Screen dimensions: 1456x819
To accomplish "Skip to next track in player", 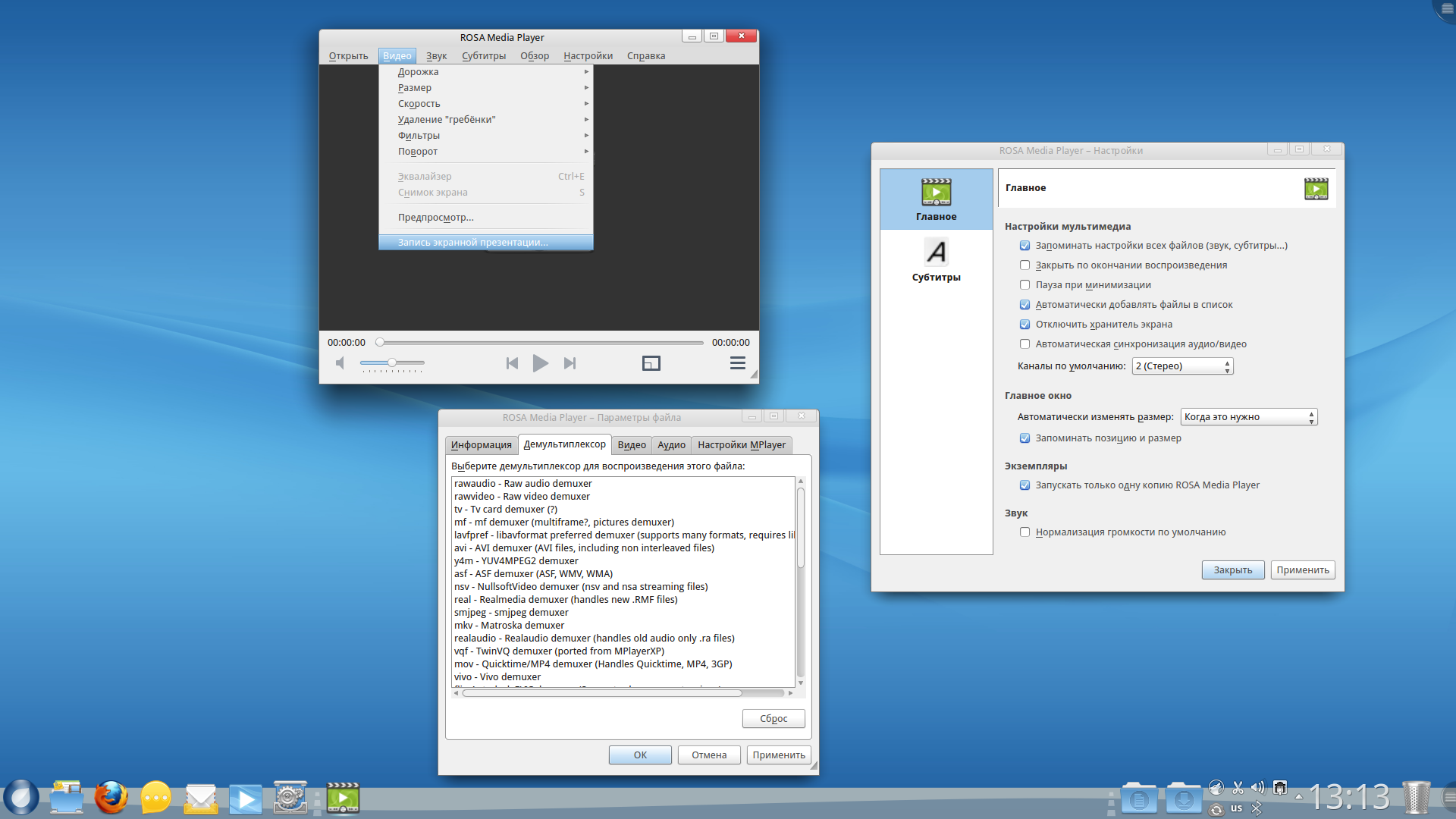I will tap(570, 363).
